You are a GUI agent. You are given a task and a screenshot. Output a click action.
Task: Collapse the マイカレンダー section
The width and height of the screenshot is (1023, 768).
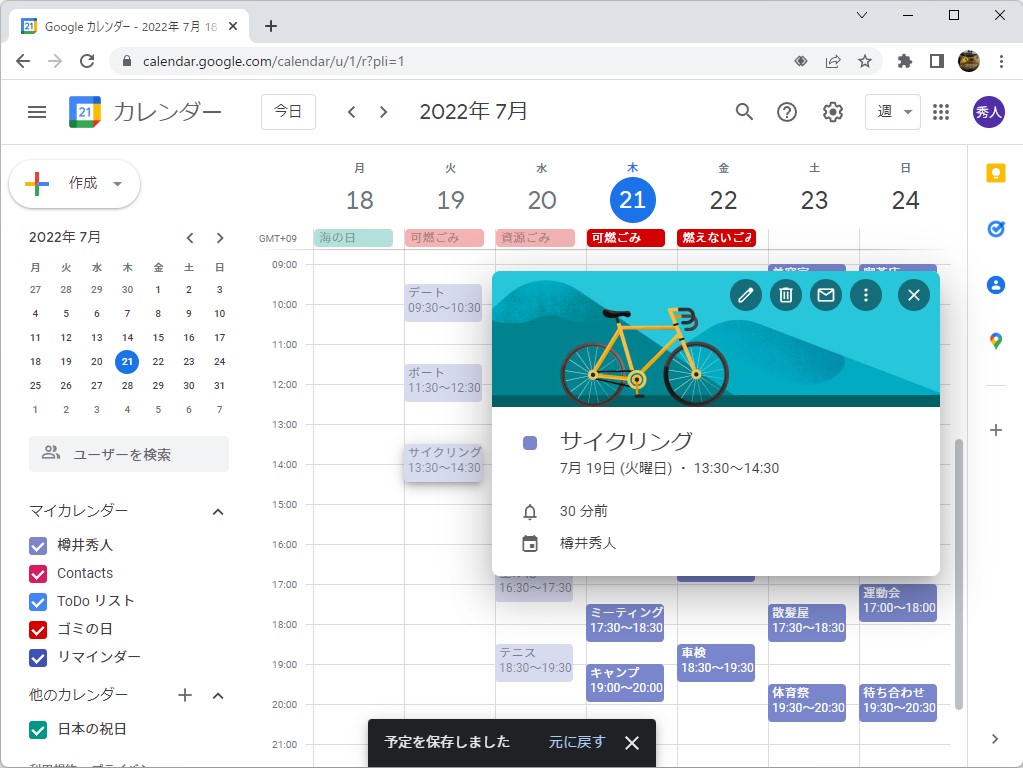(217, 511)
